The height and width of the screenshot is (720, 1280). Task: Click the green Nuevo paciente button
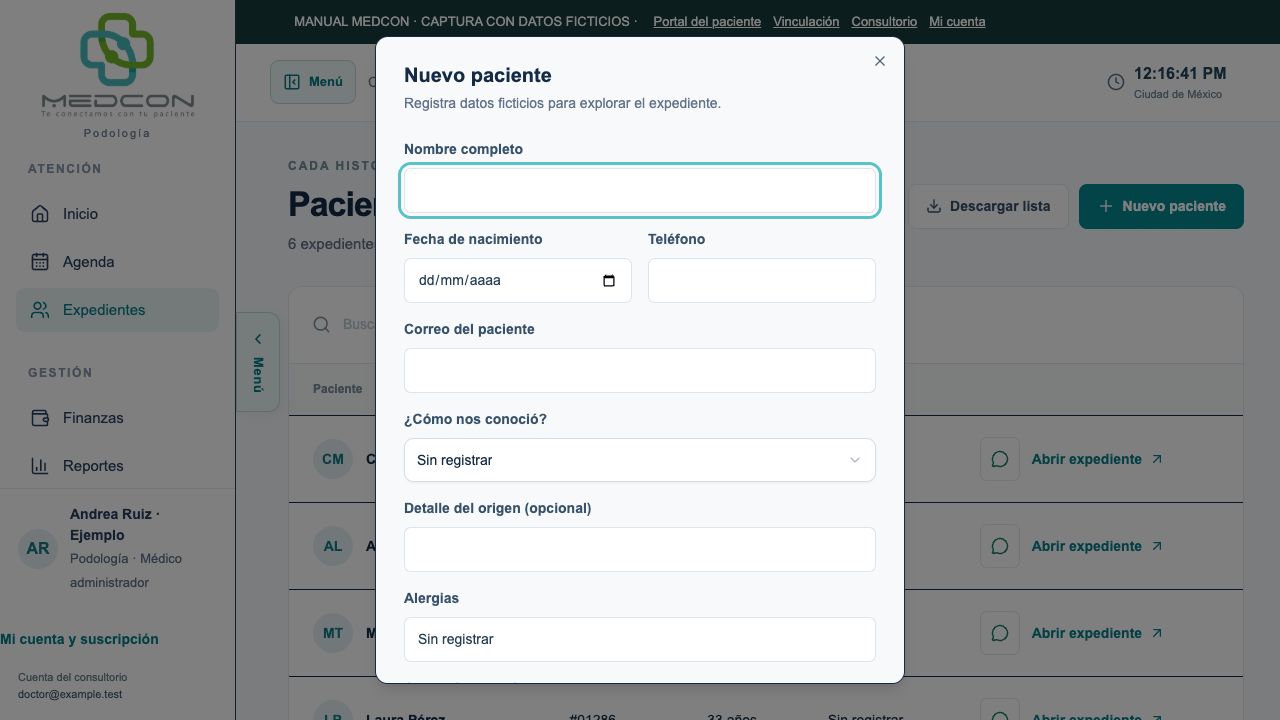[1161, 206]
